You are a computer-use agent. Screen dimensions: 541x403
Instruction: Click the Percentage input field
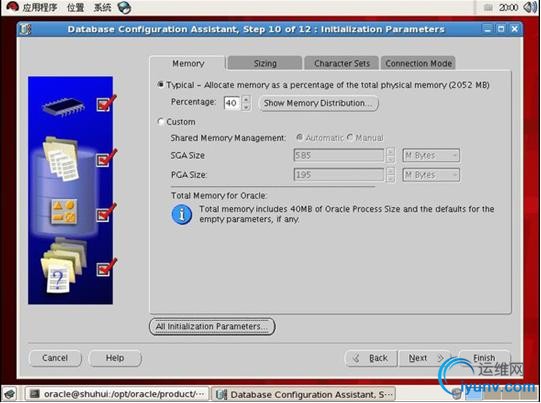click(x=232, y=103)
